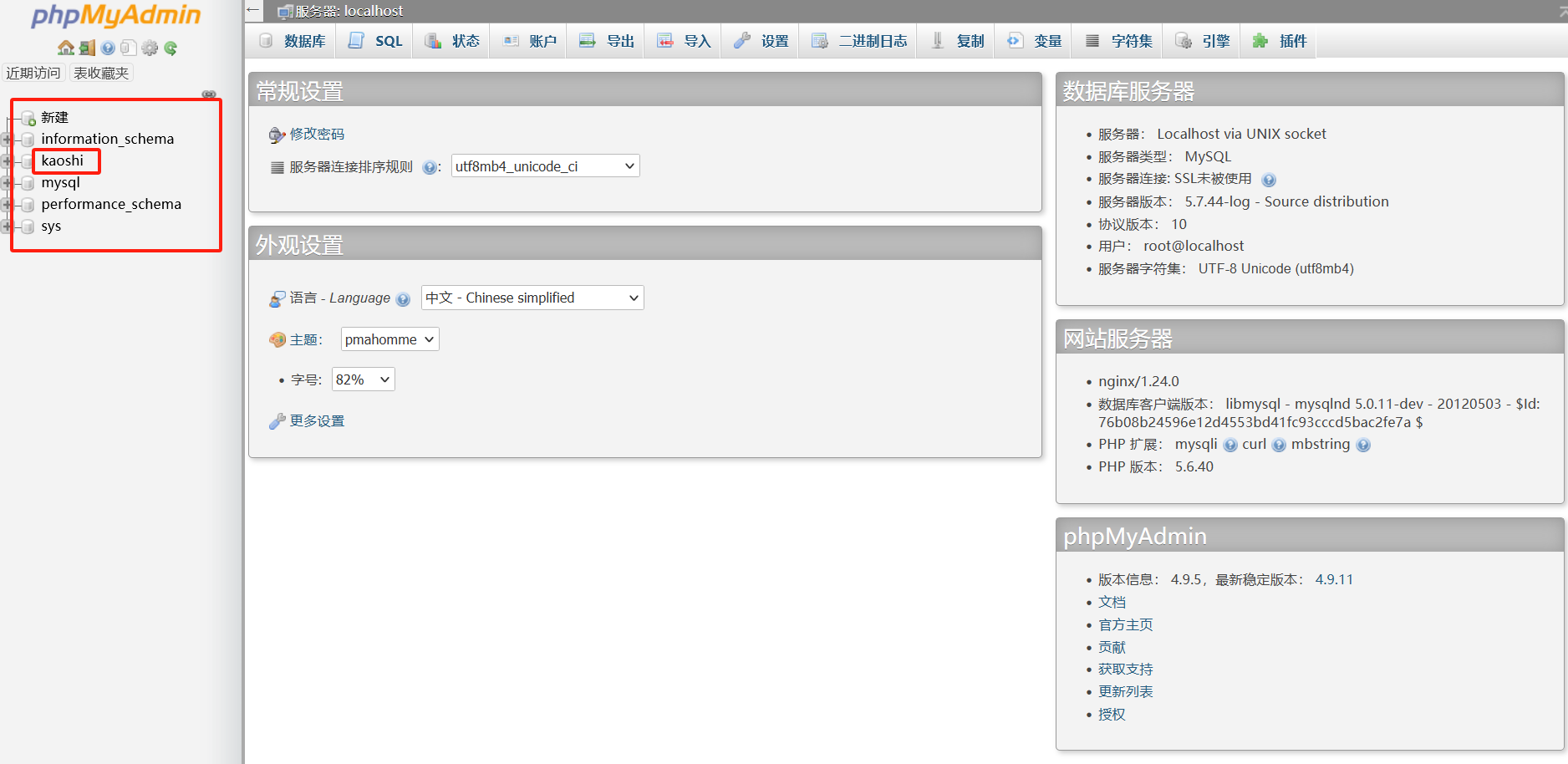The image size is (1568, 764).
Task: Click the 服务器: localhost breadcrumb
Action: 349,11
